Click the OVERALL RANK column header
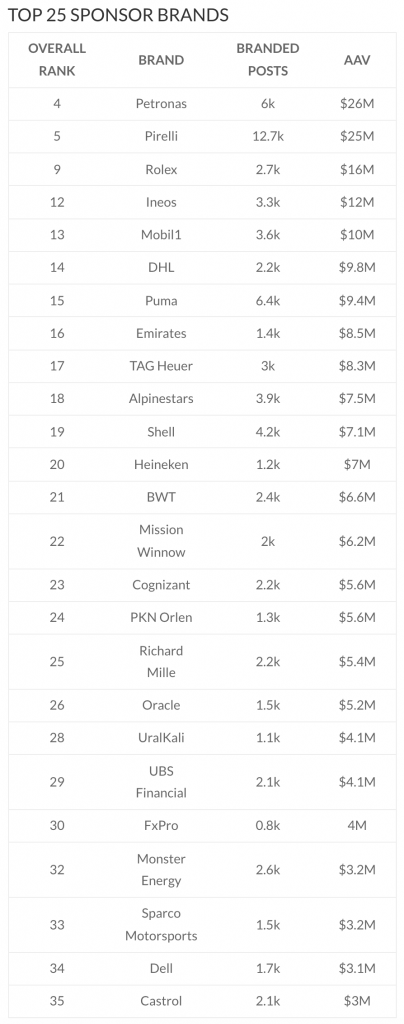The height and width of the screenshot is (1024, 404). (x=57, y=59)
